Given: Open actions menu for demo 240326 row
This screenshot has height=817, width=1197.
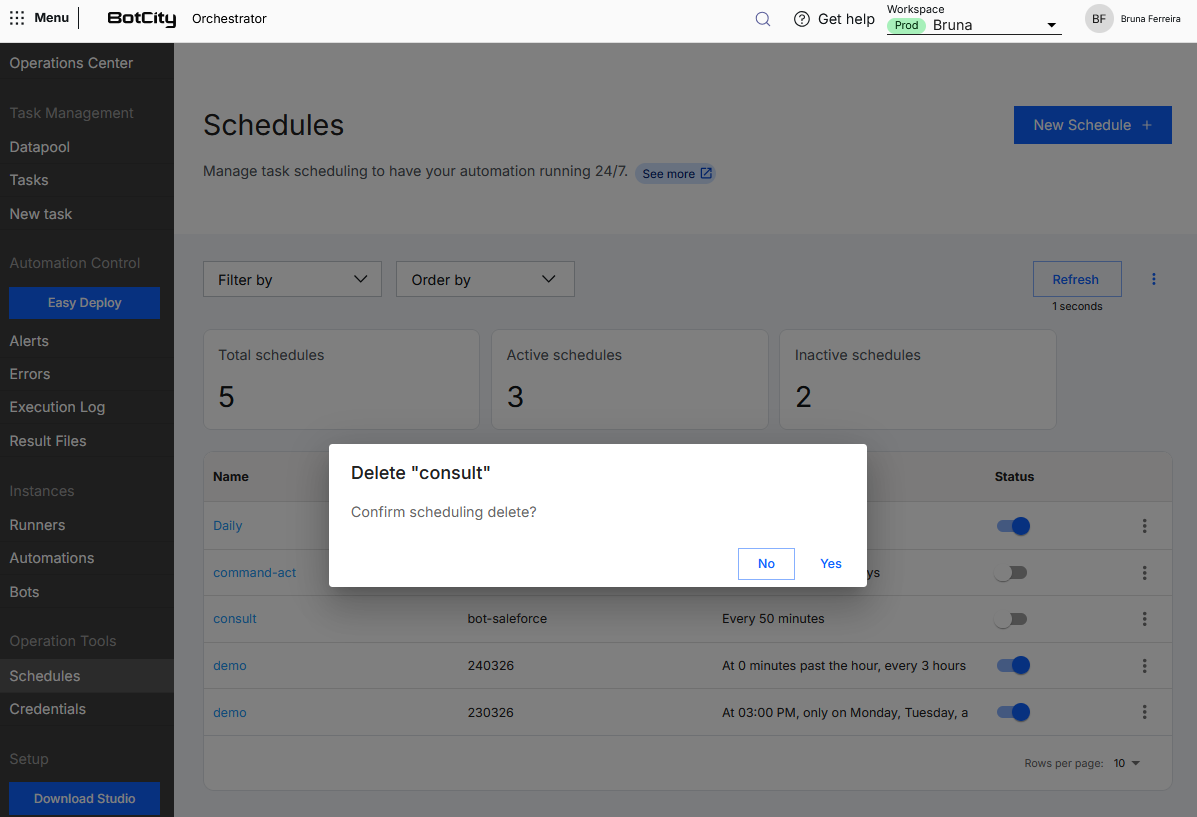Looking at the screenshot, I should pyautogui.click(x=1144, y=666).
